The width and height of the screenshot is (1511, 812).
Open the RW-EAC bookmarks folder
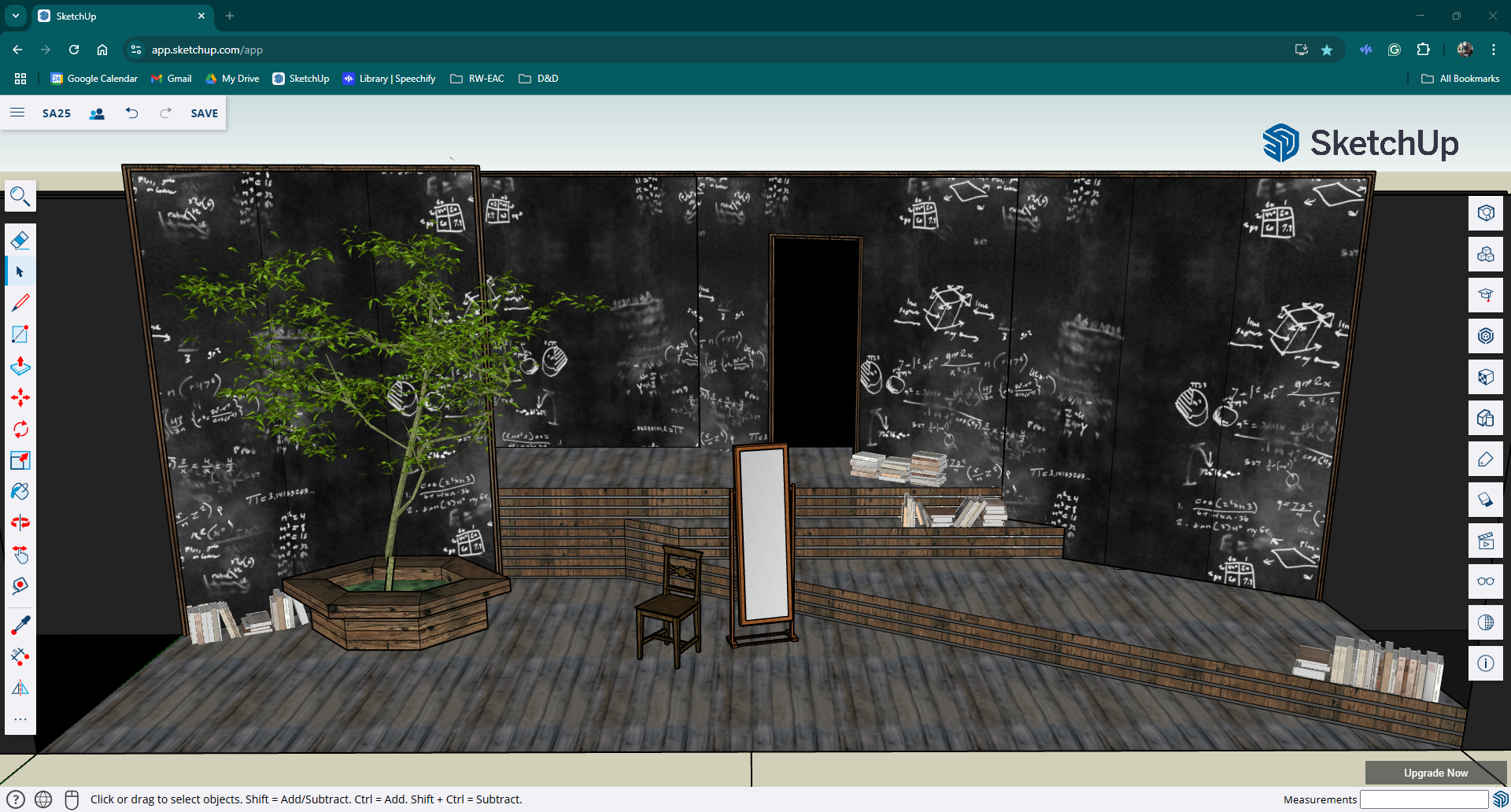[477, 79]
